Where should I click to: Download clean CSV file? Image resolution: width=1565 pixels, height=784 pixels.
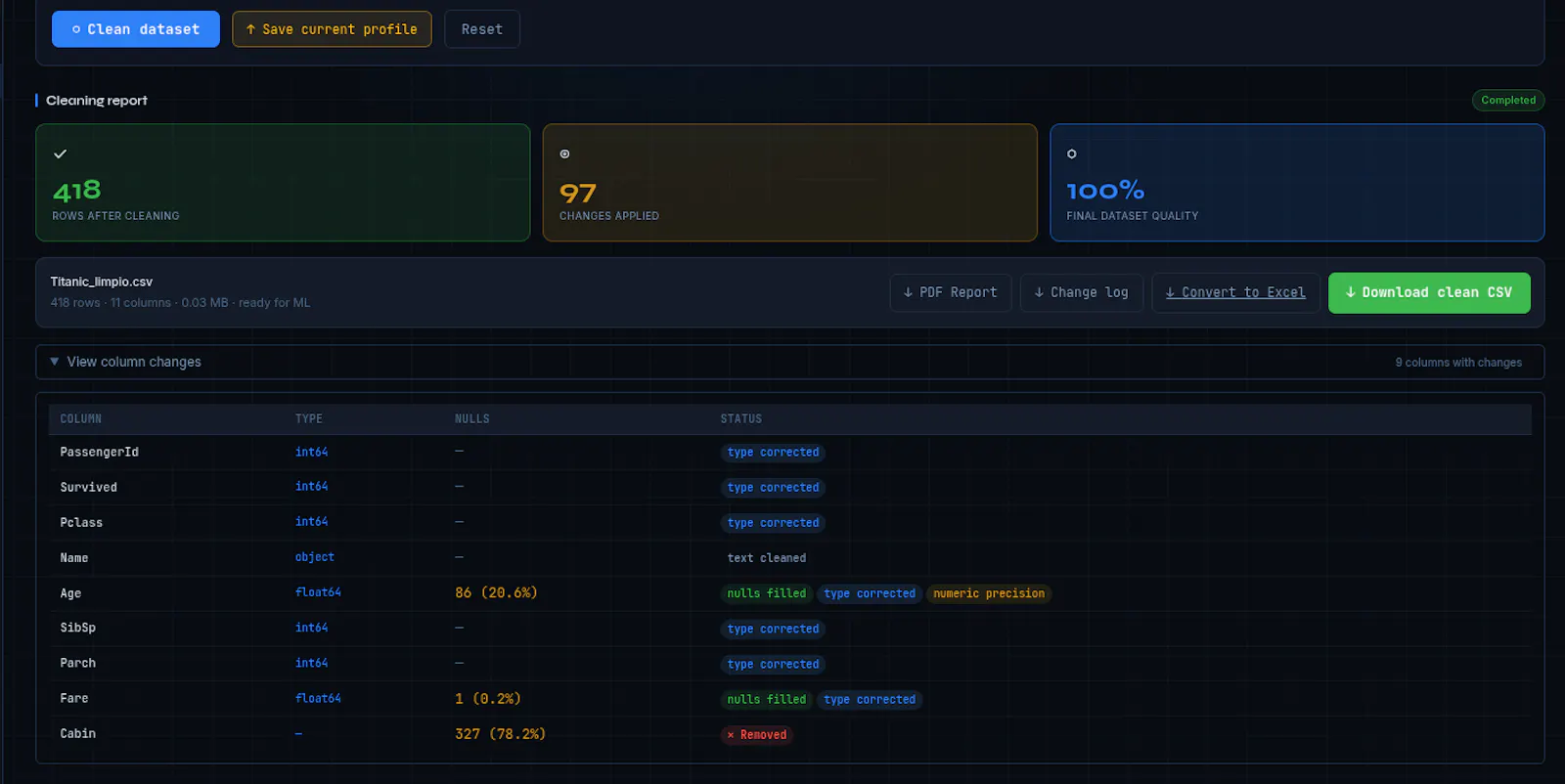[x=1429, y=292]
